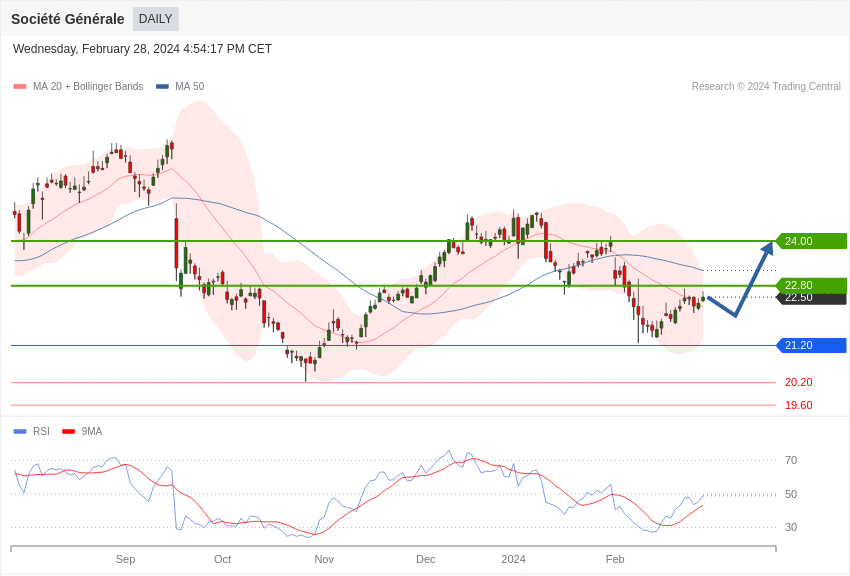Screen dimensions: 850x576
Task: Click the chart timestamp text
Action: [142, 49]
